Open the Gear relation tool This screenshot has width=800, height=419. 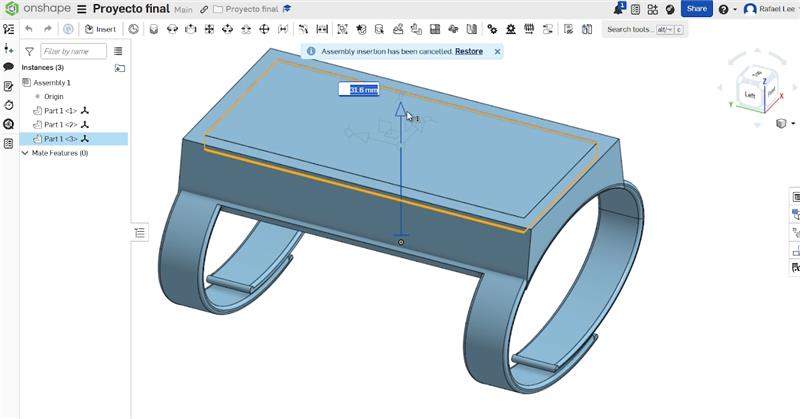pyautogui.click(x=492, y=29)
